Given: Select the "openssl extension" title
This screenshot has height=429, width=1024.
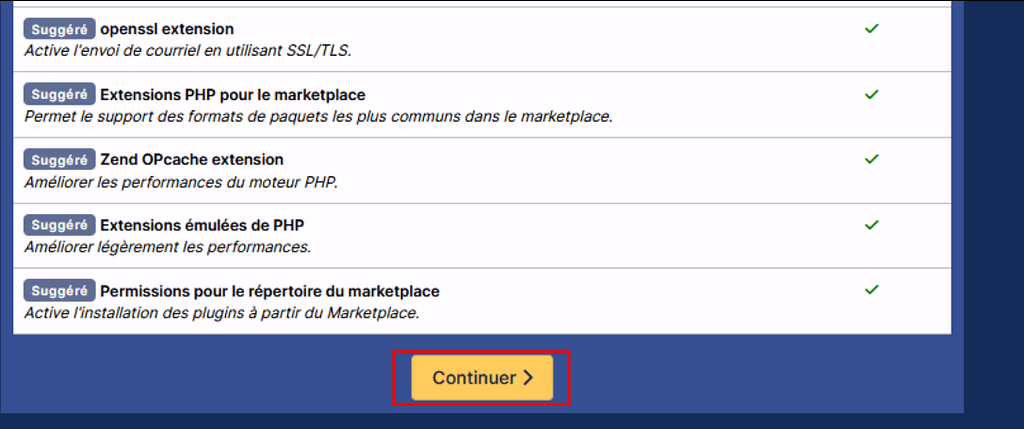Looking at the screenshot, I should [x=167, y=30].
